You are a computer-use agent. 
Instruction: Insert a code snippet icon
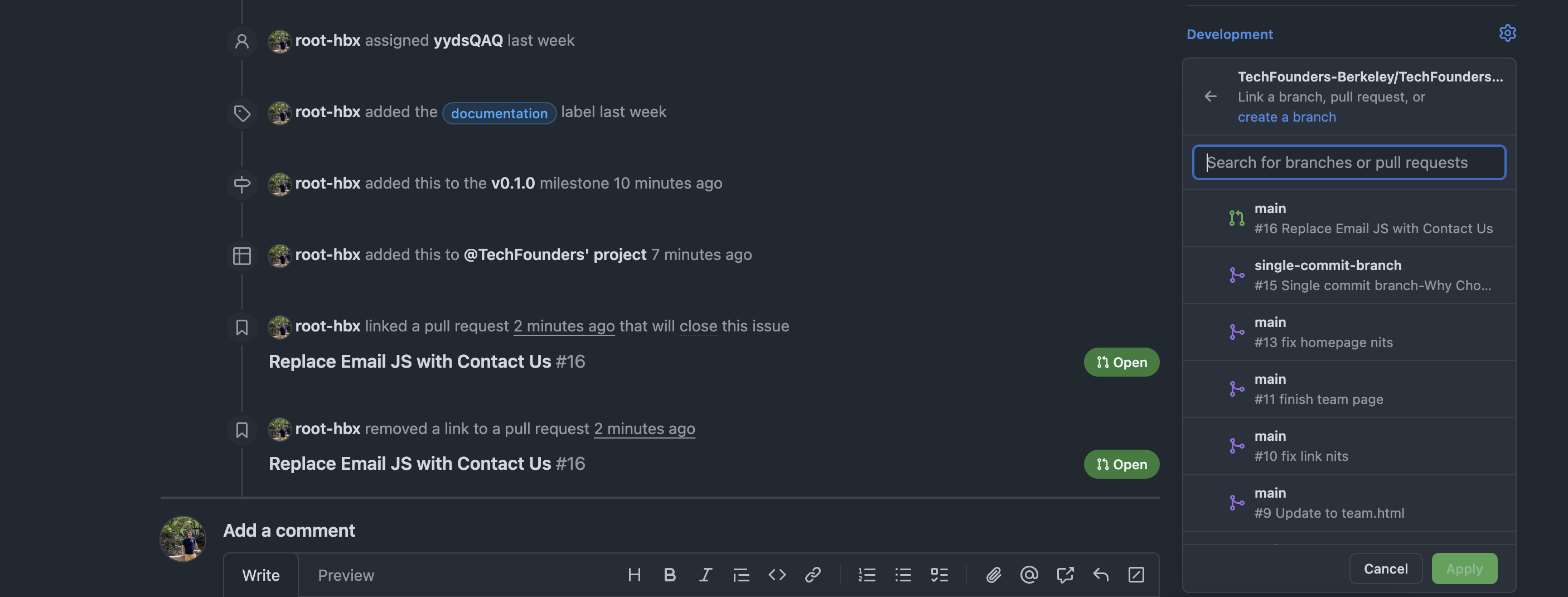777,575
